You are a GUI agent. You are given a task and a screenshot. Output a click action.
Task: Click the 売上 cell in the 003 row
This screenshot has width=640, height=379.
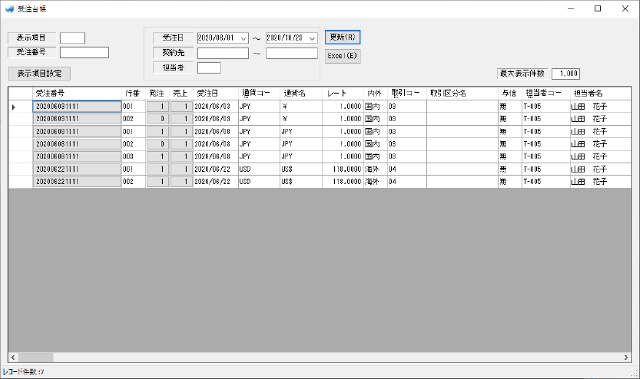[181, 157]
